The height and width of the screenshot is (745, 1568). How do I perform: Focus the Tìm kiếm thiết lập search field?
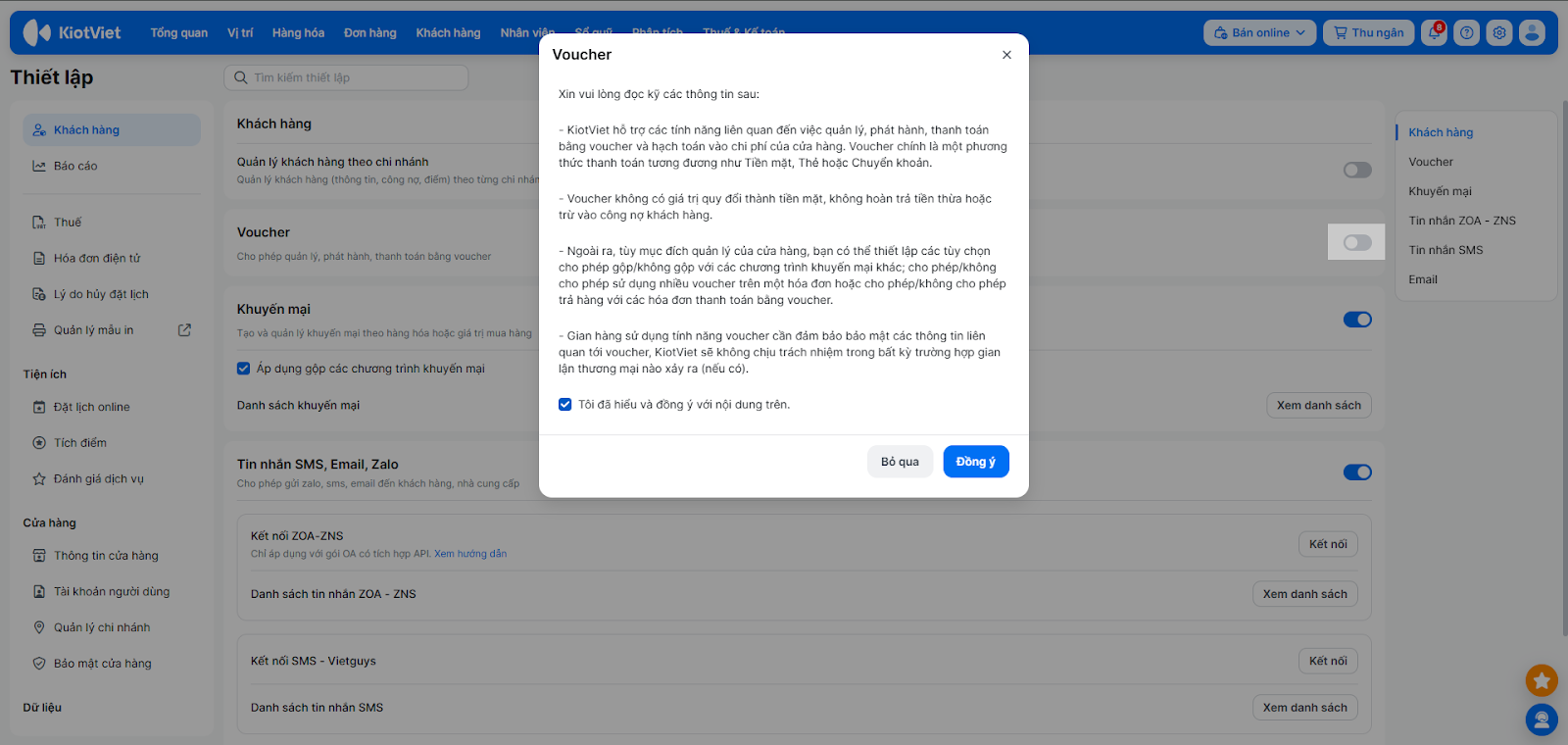click(x=346, y=77)
